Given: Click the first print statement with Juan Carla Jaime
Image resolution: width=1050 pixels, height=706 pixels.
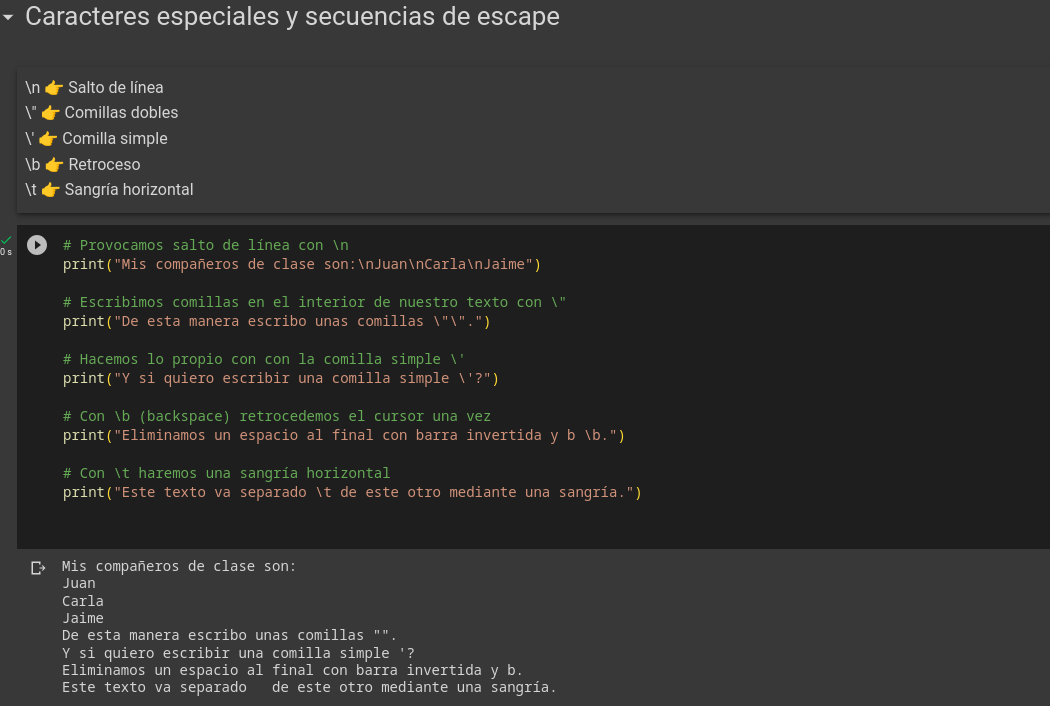Looking at the screenshot, I should [x=300, y=264].
